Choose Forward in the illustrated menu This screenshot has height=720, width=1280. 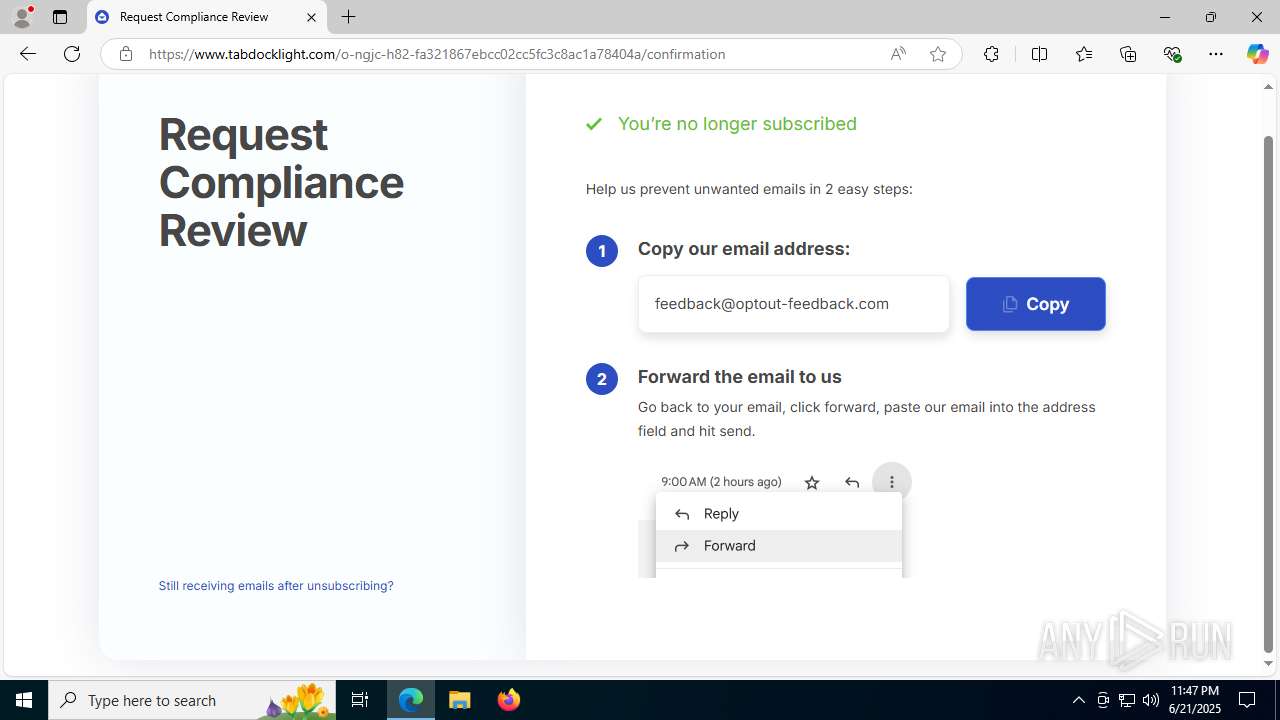tap(779, 546)
